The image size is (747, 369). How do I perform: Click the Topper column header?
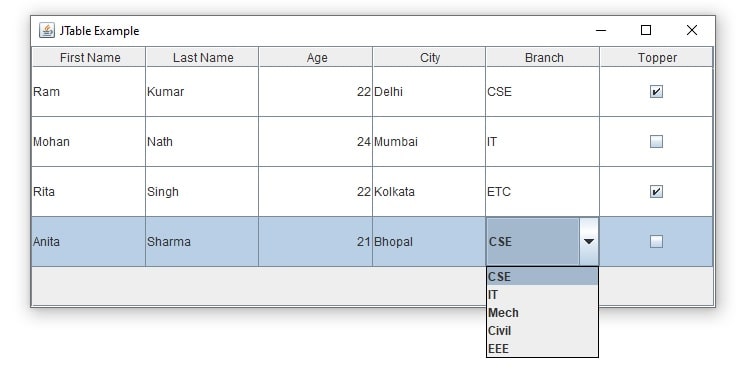656,58
